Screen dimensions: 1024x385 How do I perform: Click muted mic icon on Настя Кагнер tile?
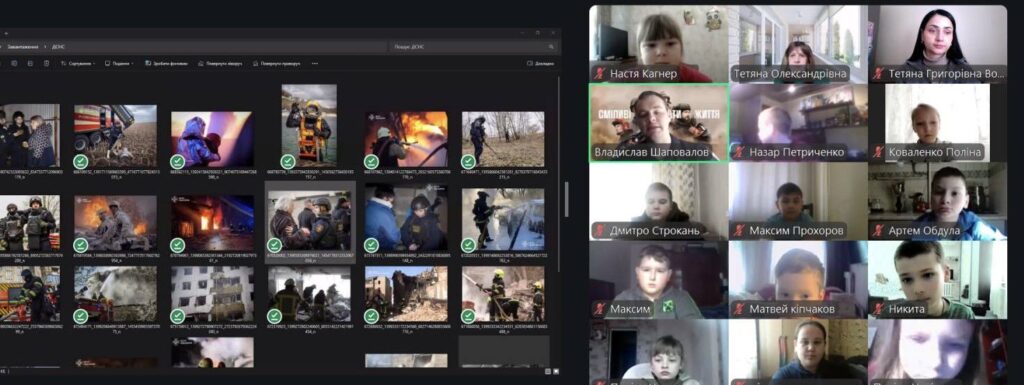[x=599, y=74]
